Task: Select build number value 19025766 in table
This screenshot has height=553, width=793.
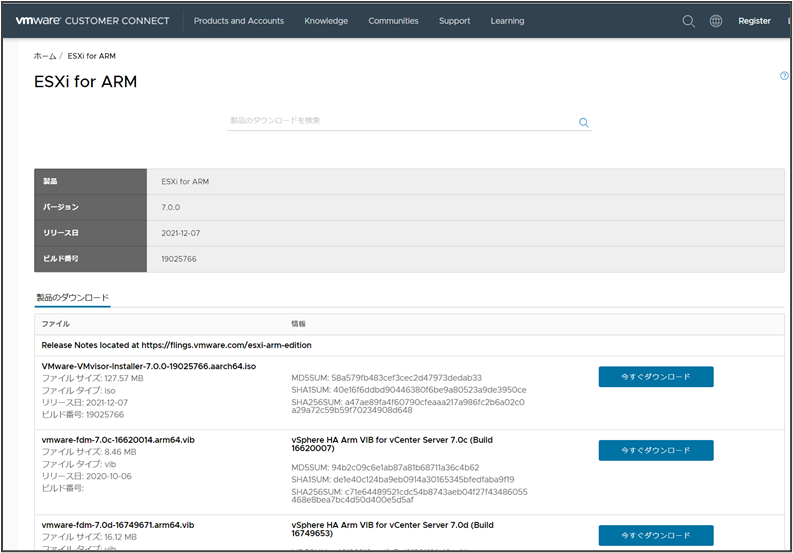Action: tap(179, 259)
